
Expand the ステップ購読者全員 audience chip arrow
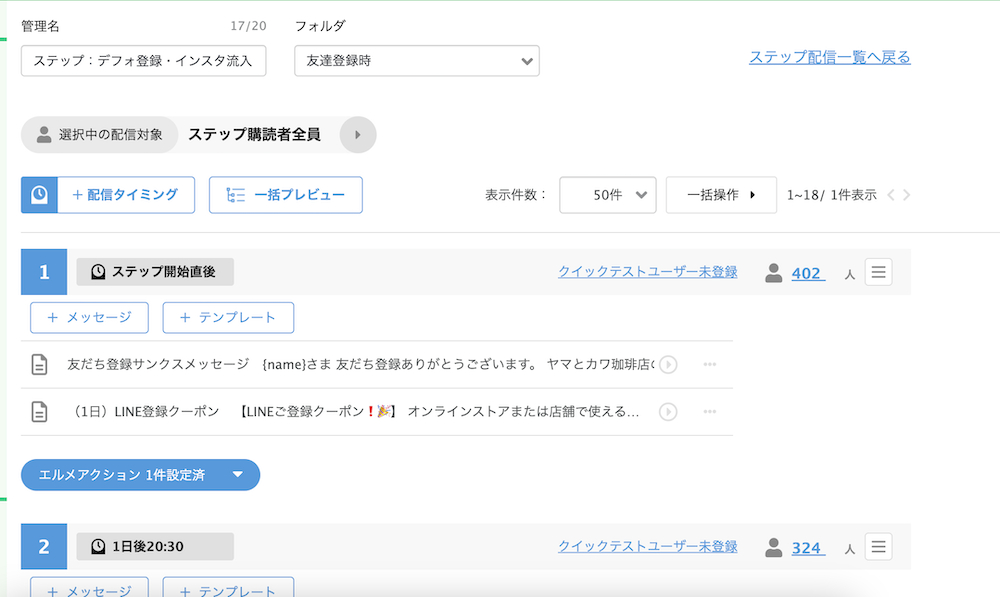(357, 134)
